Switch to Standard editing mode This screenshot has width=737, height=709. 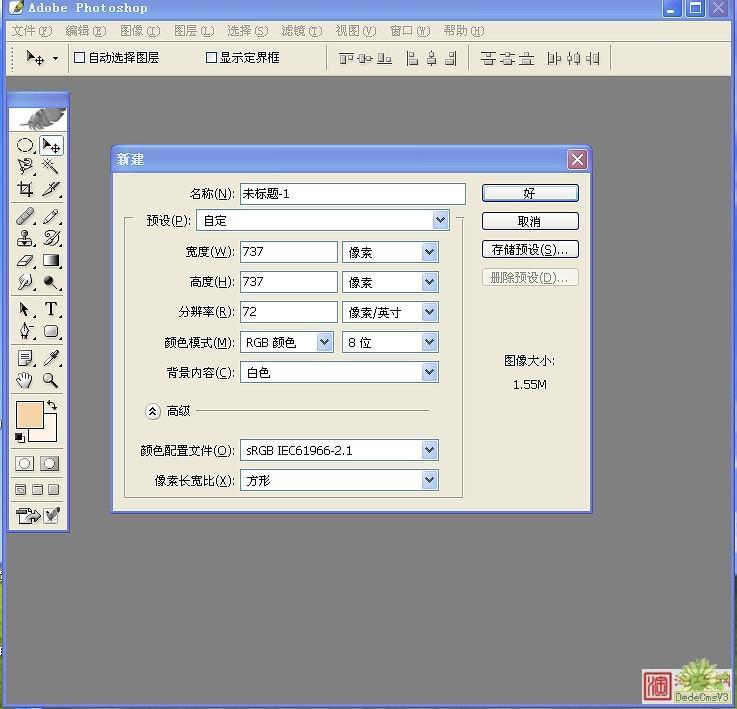click(x=24, y=464)
